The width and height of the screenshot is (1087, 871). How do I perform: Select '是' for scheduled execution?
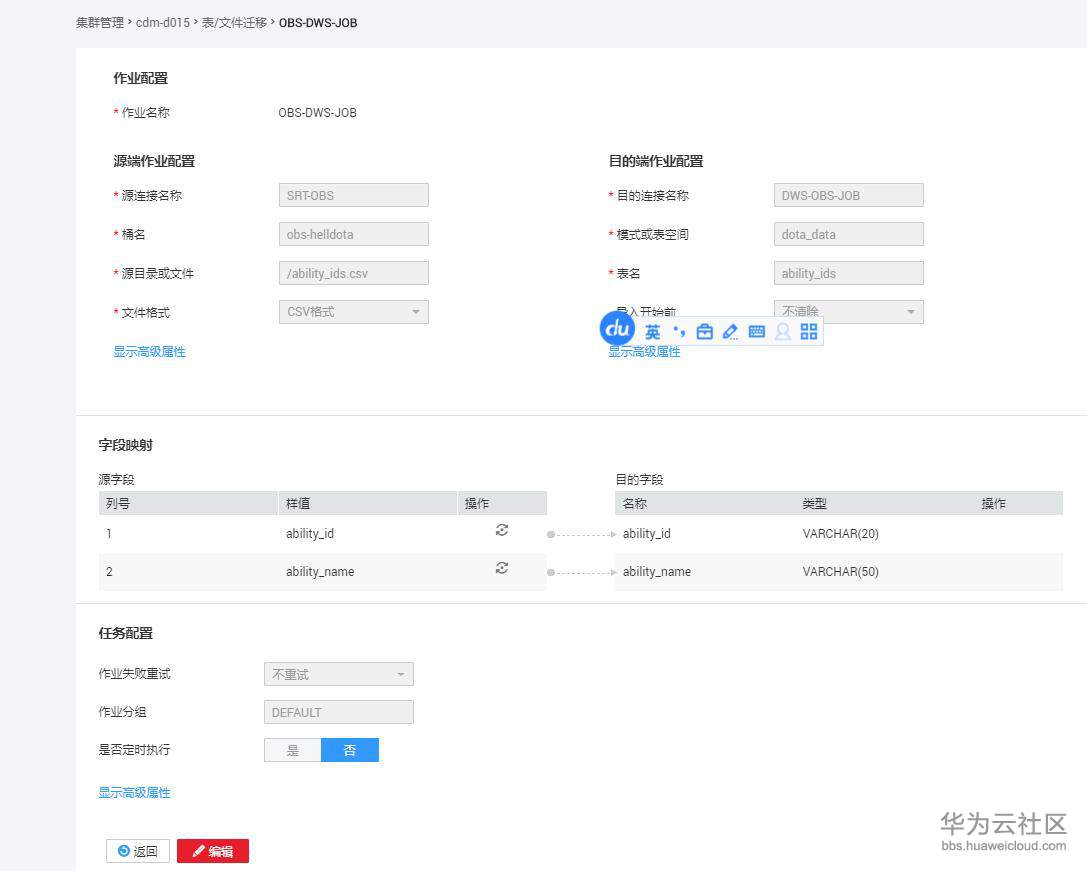click(293, 750)
